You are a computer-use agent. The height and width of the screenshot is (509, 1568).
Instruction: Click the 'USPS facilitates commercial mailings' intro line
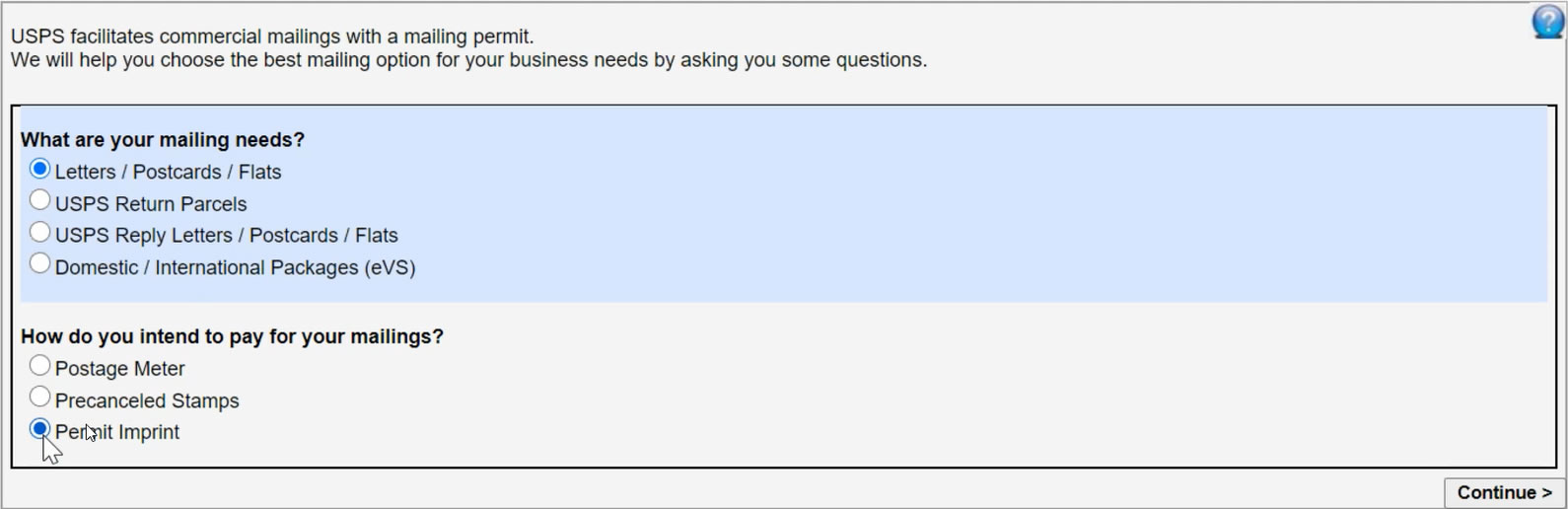[272, 36]
